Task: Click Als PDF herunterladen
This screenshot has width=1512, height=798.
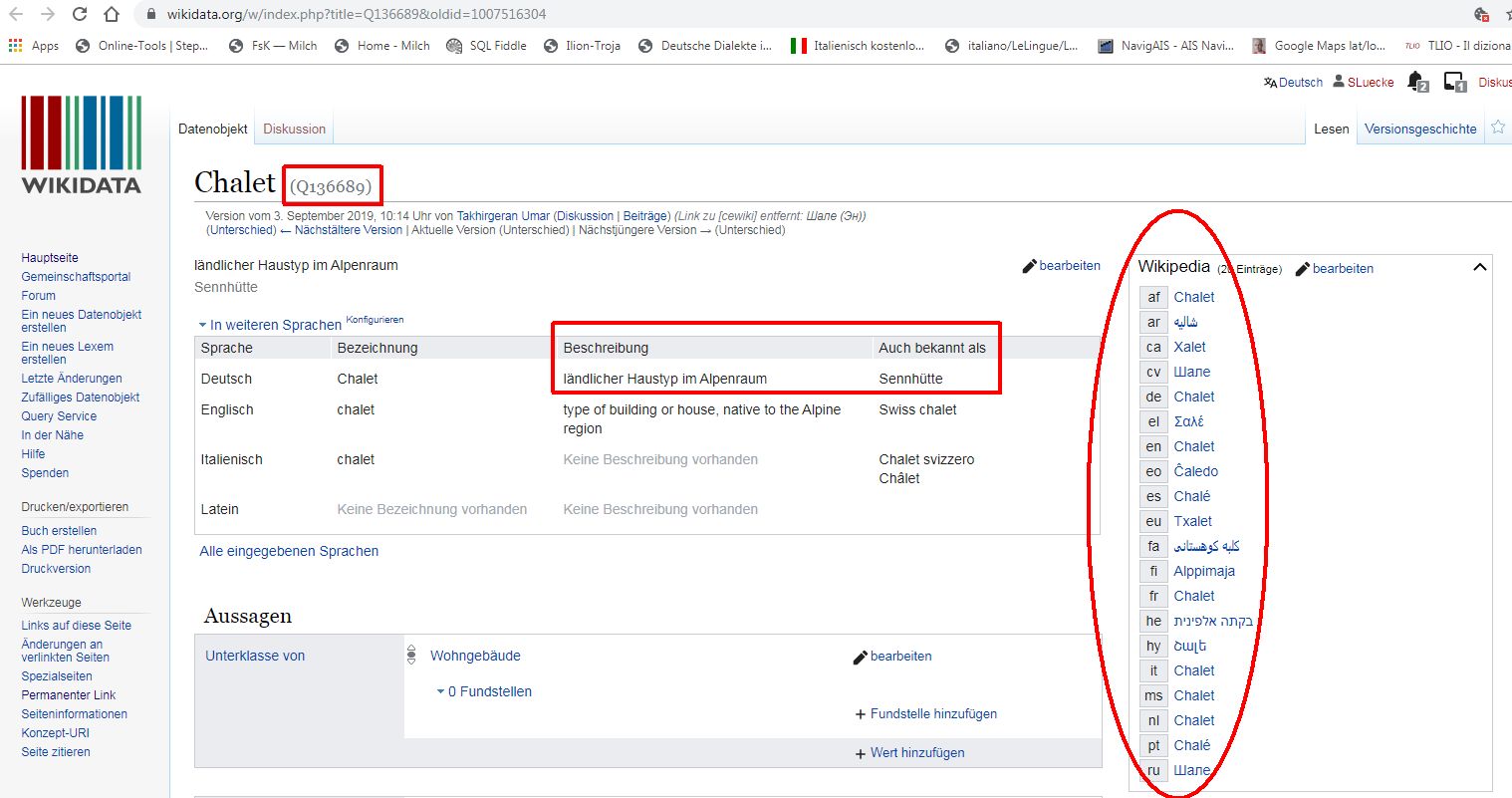Action: (x=82, y=550)
